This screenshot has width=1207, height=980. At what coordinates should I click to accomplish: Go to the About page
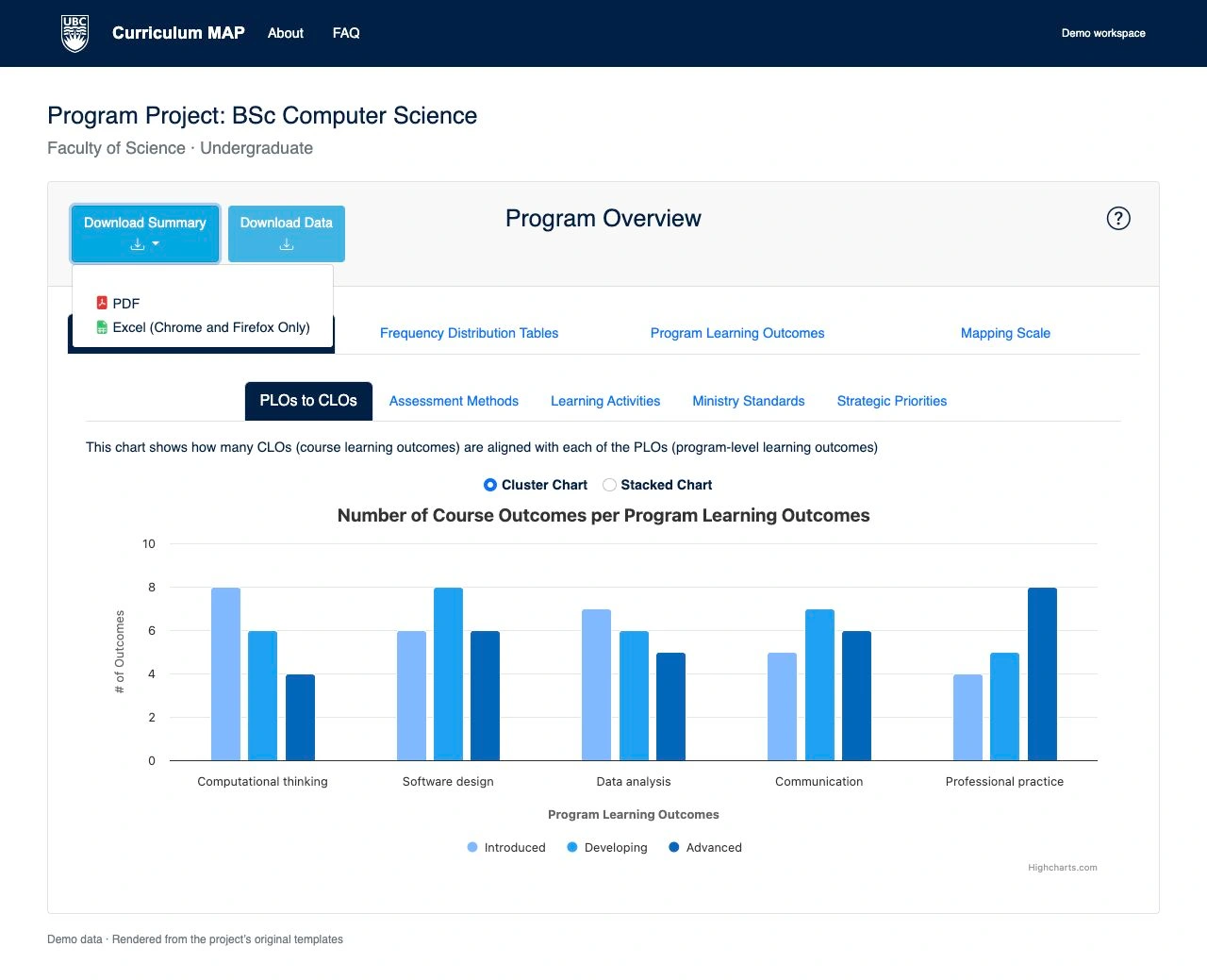pyautogui.click(x=286, y=33)
